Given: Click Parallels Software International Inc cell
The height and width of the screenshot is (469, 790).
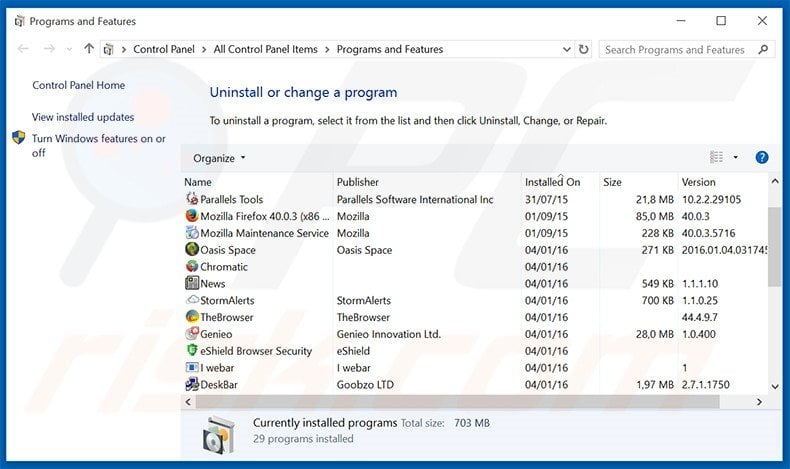Looking at the screenshot, I should (415, 199).
